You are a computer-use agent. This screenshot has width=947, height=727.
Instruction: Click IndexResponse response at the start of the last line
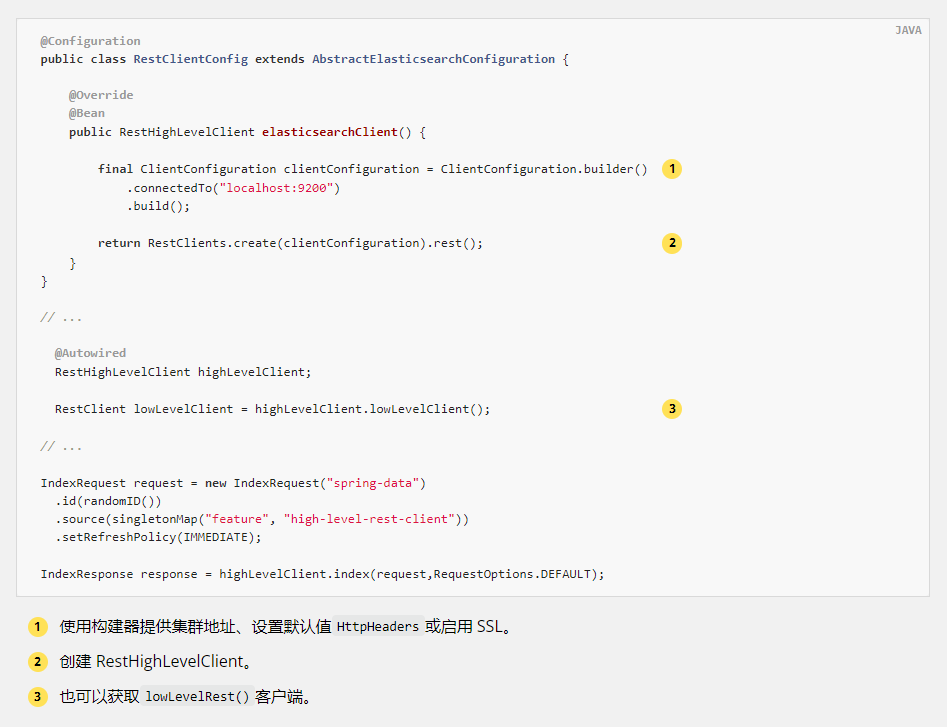(x=119, y=574)
